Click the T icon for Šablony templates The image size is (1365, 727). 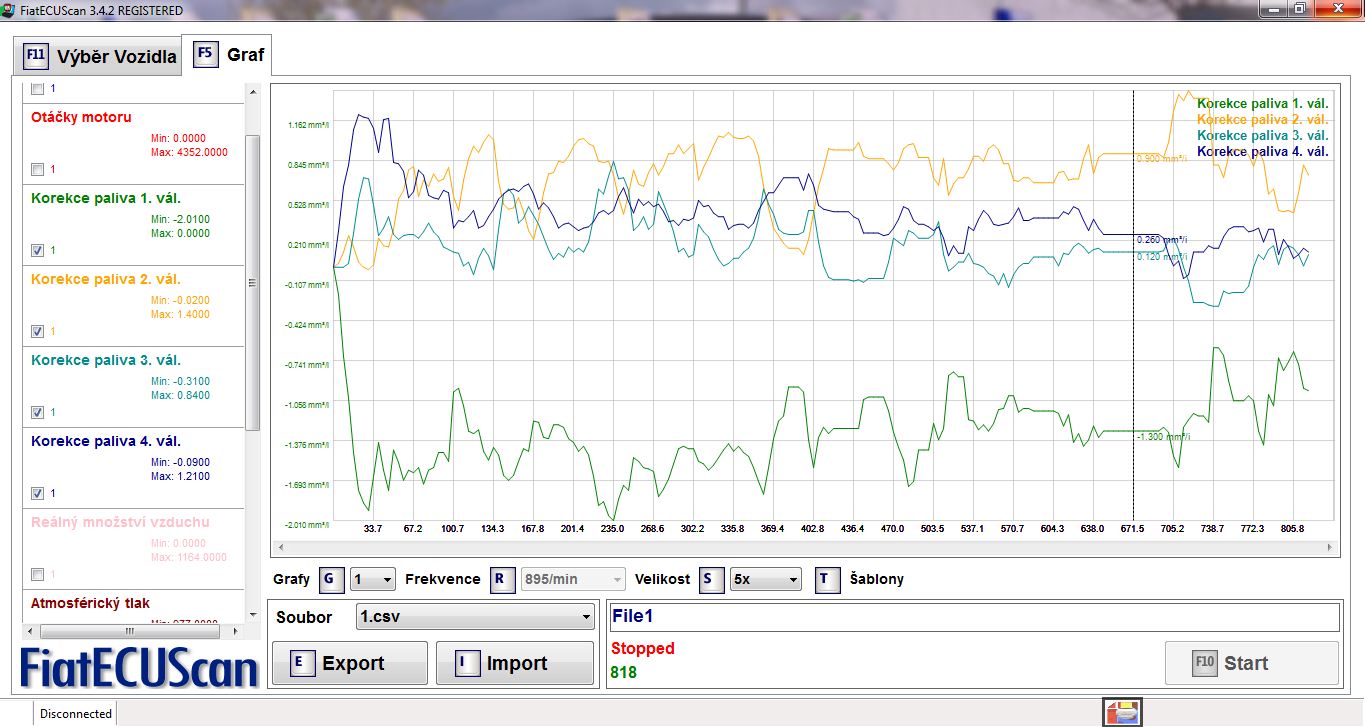(827, 579)
